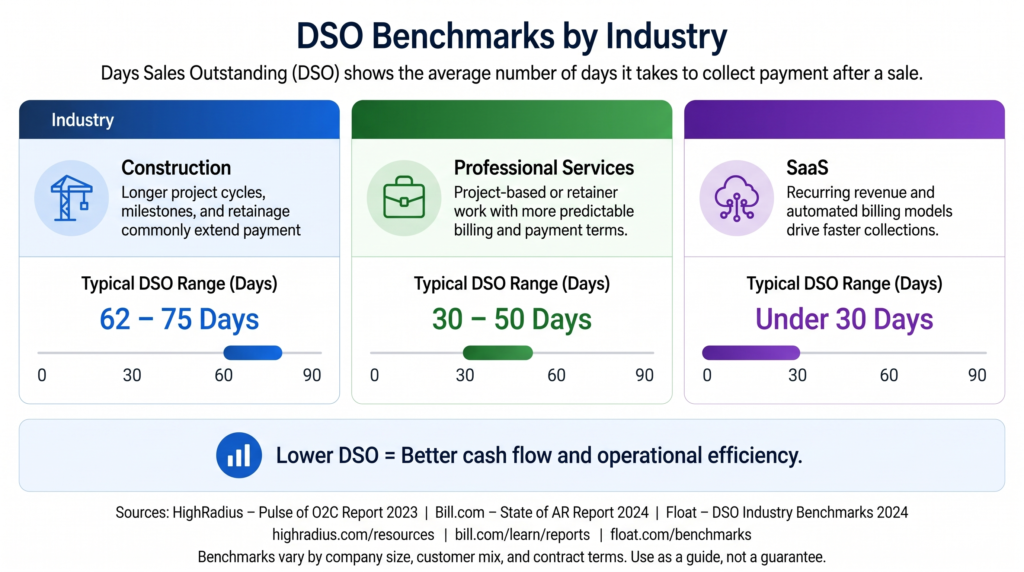This screenshot has width=1024, height=572.
Task: Click the Benchmarks vary disclaimer line
Action: (x=512, y=557)
